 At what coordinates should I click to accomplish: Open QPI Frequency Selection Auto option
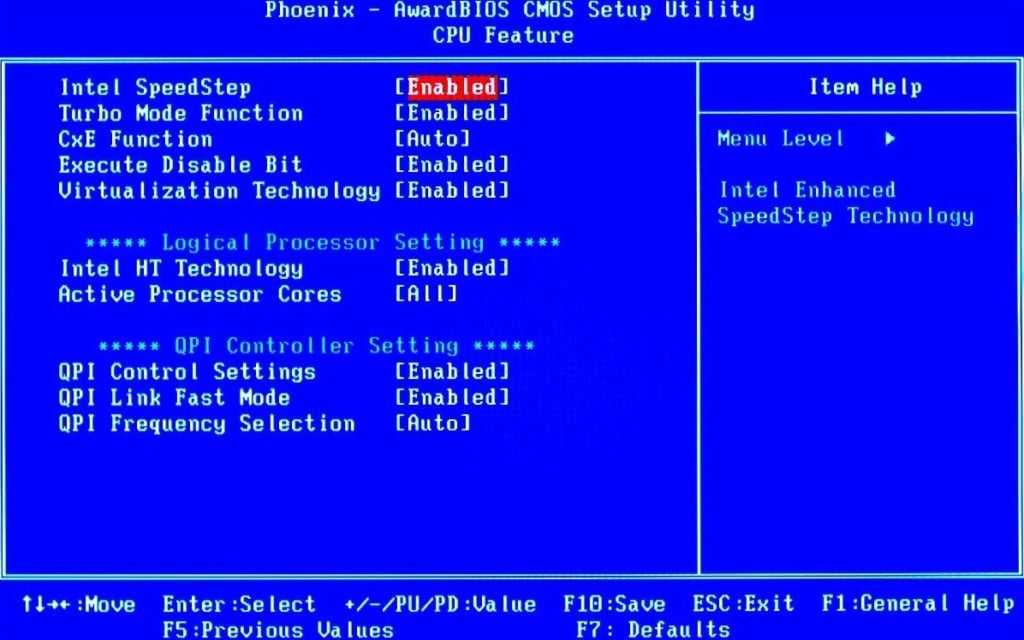click(x=432, y=423)
